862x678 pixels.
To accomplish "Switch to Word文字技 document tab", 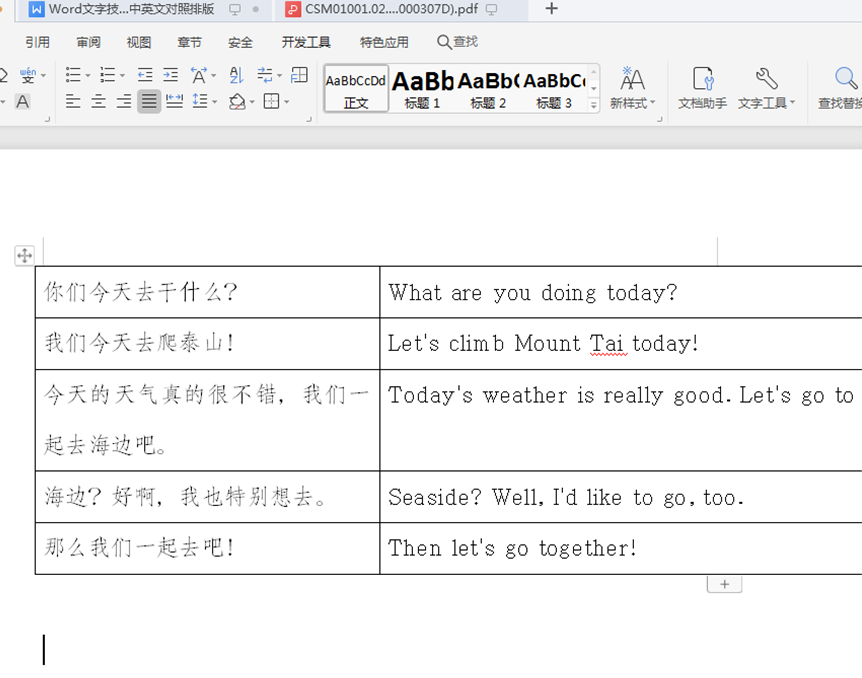I will click(144, 9).
